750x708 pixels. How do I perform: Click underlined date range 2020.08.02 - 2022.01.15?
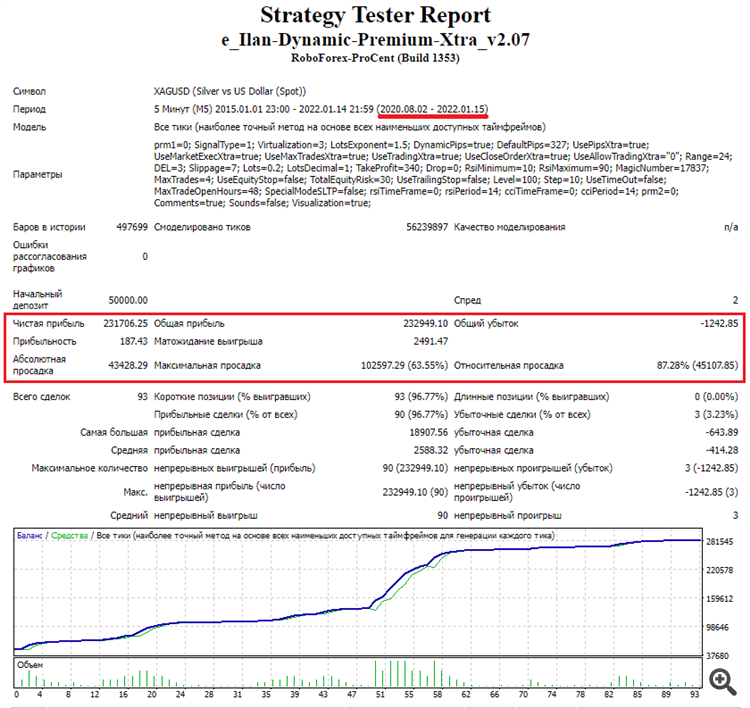coord(433,109)
